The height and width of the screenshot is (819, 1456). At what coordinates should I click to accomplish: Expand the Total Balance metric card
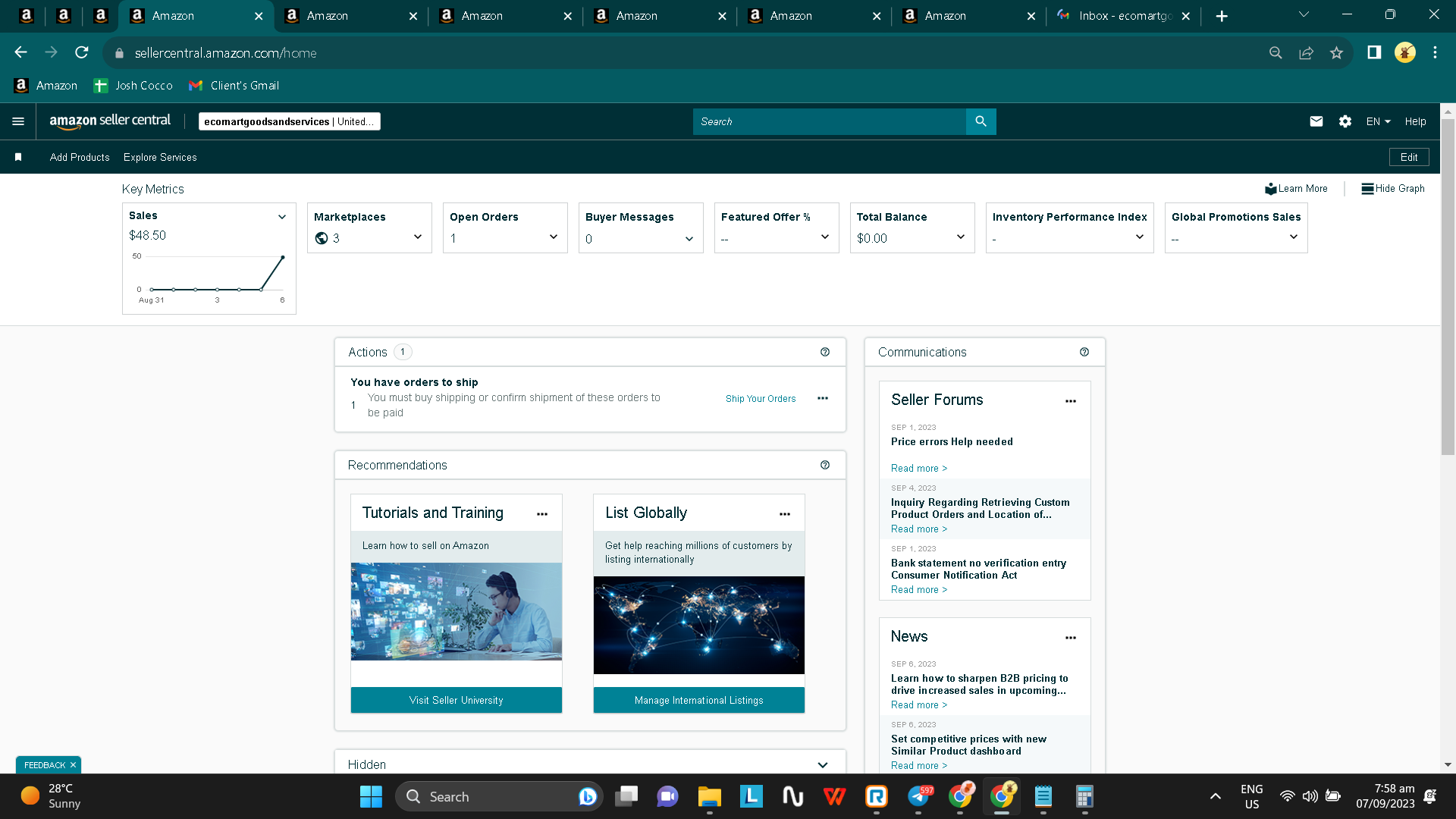(961, 237)
